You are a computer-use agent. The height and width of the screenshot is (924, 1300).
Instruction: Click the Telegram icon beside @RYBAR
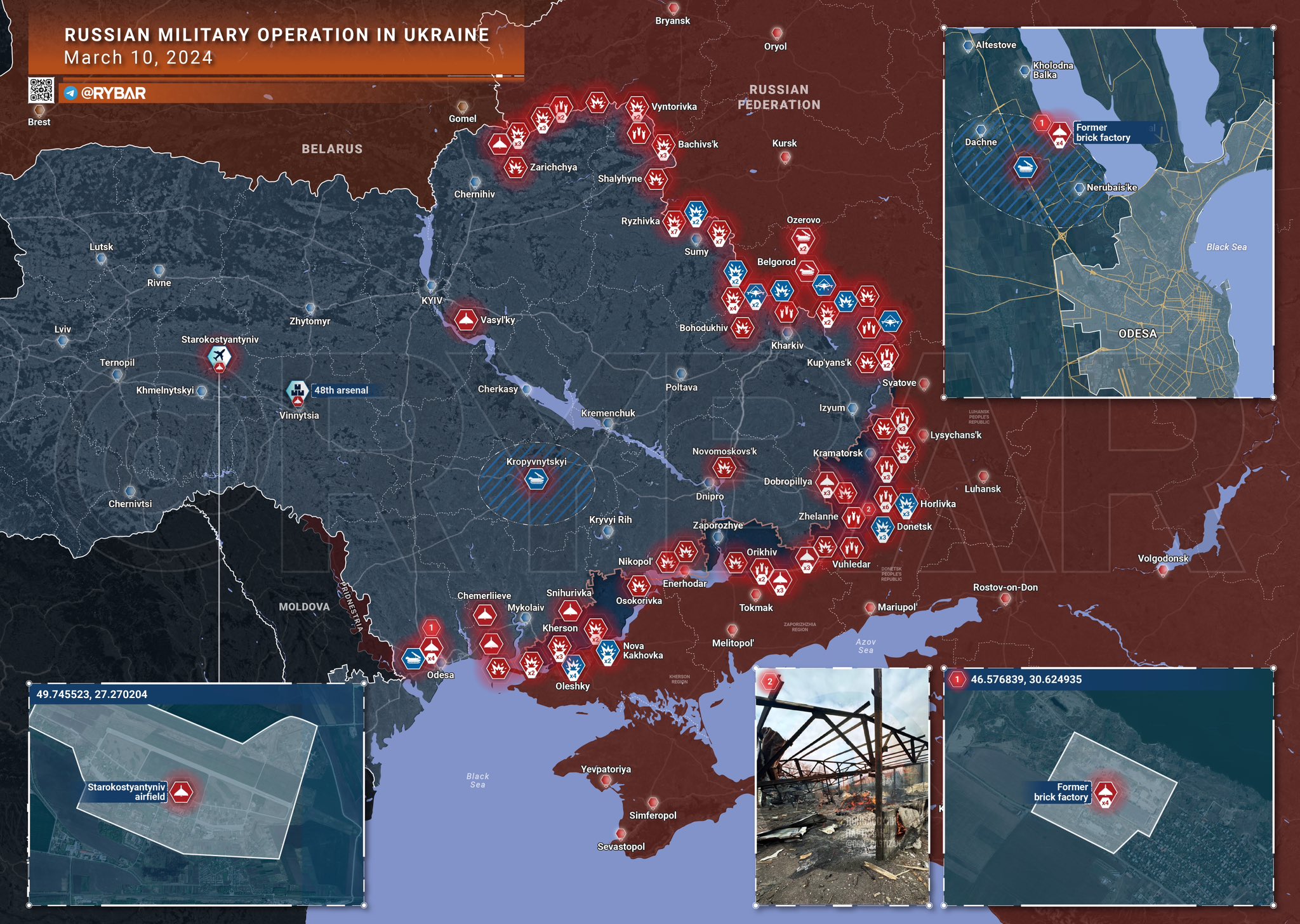click(x=71, y=93)
